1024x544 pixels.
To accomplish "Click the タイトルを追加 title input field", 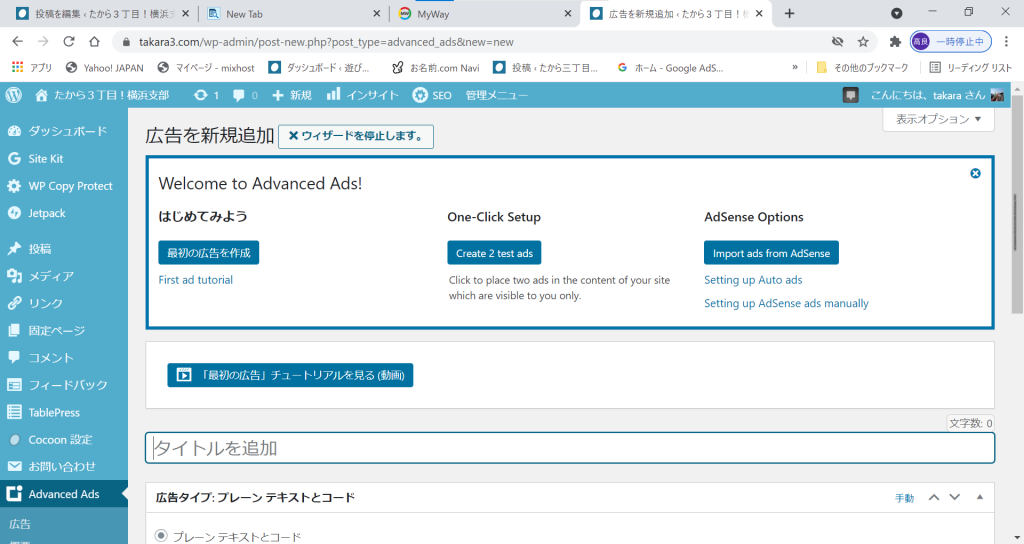I will click(x=570, y=448).
